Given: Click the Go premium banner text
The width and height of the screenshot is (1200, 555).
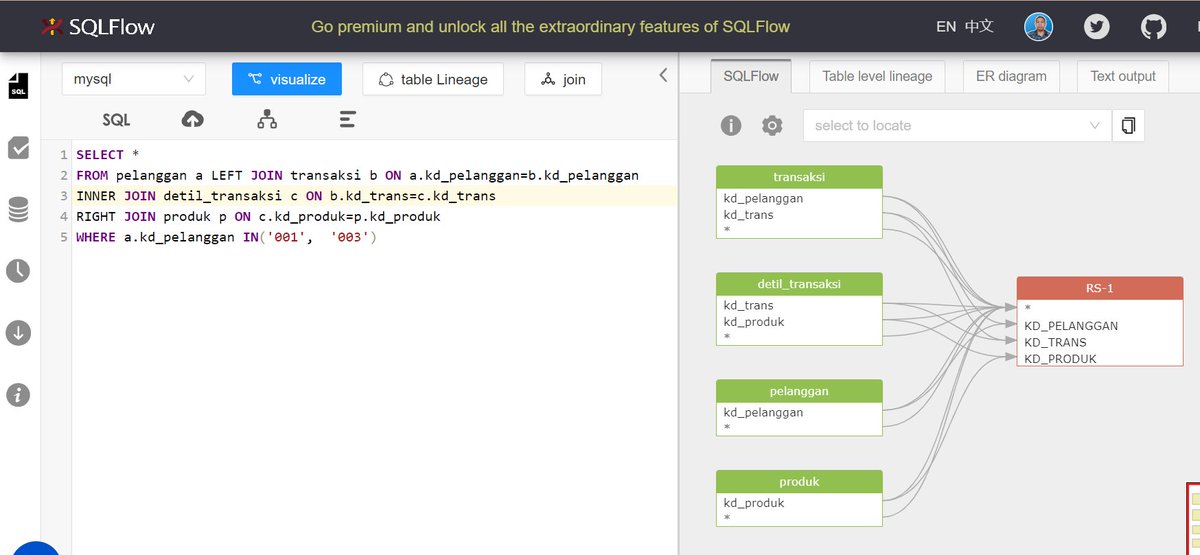Looking at the screenshot, I should point(550,27).
